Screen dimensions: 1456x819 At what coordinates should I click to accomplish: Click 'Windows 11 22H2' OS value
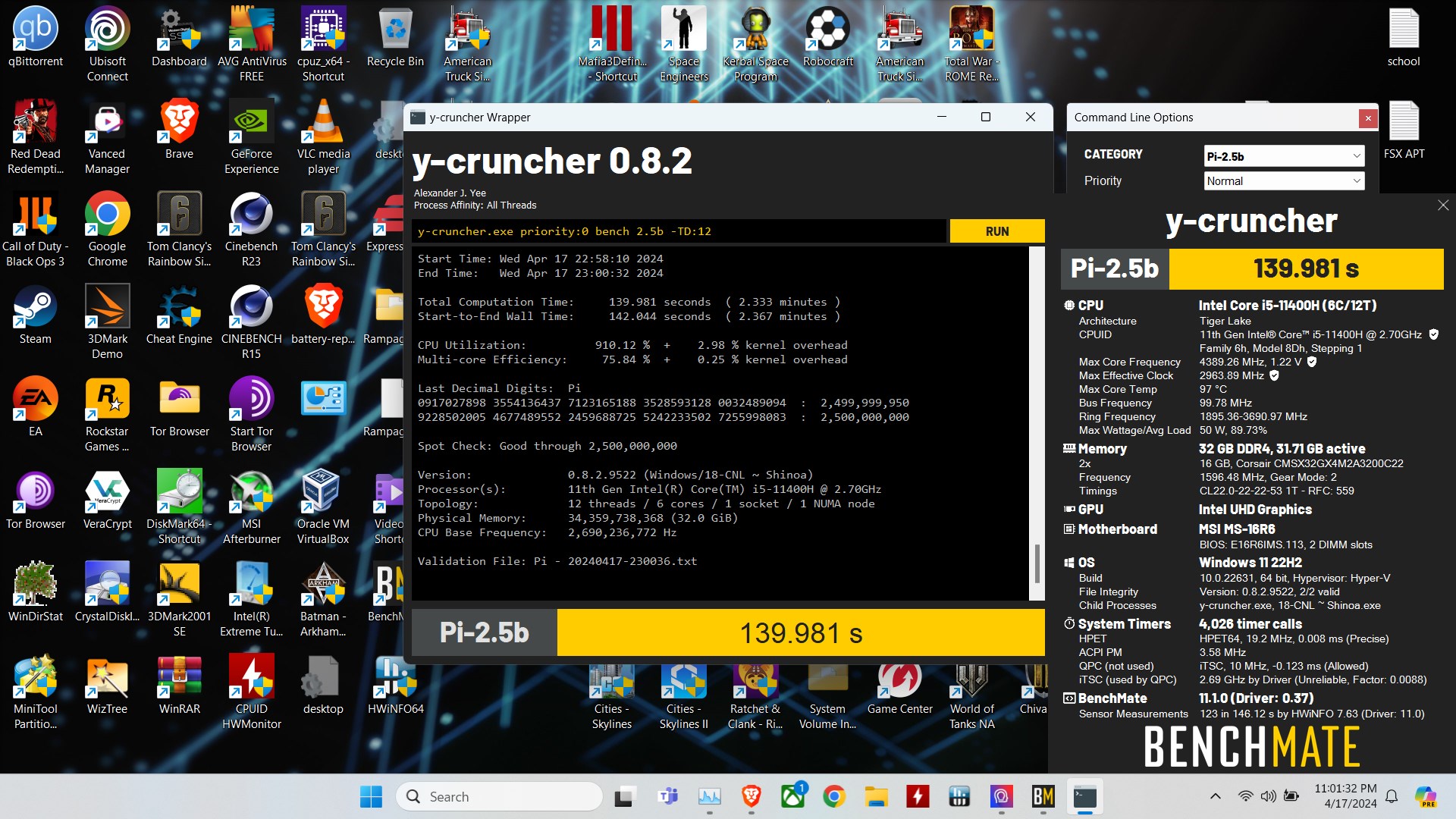(1250, 562)
